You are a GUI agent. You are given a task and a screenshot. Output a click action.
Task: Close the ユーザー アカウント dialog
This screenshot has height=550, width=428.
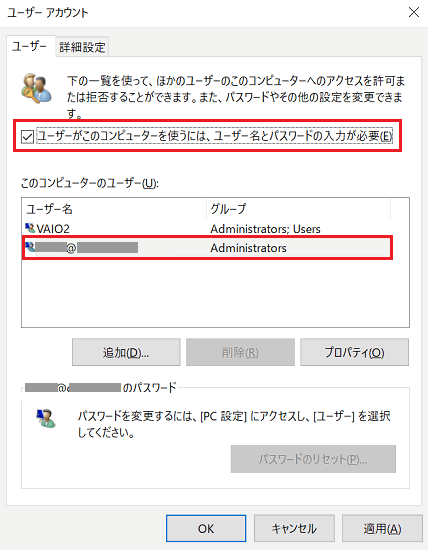(414, 12)
